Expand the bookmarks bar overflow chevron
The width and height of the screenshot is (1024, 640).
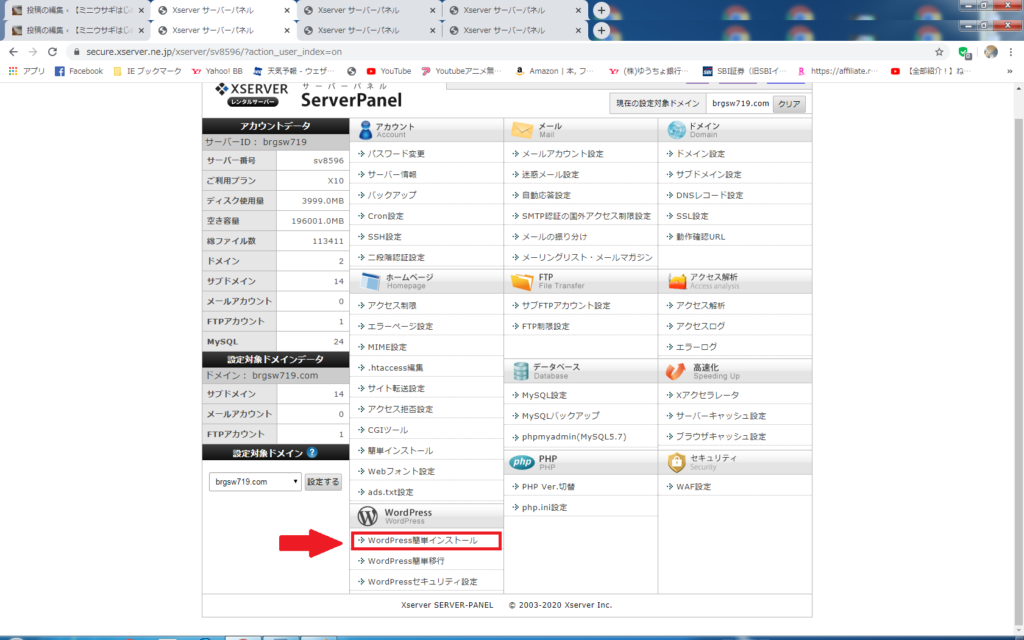point(1008,71)
